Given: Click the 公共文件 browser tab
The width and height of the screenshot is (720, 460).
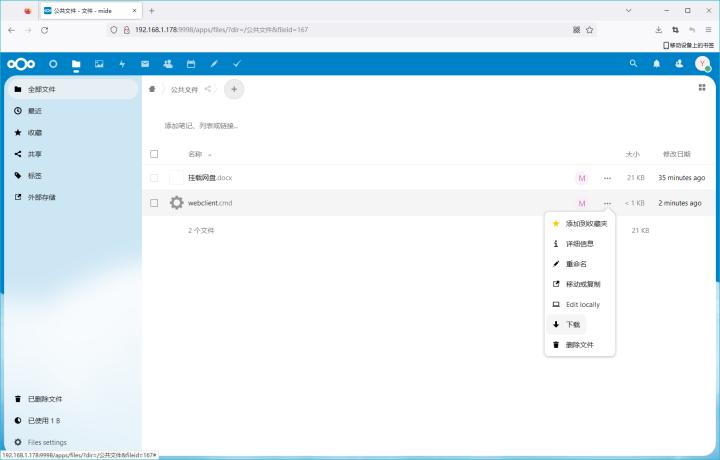Looking at the screenshot, I should click(x=90, y=11).
